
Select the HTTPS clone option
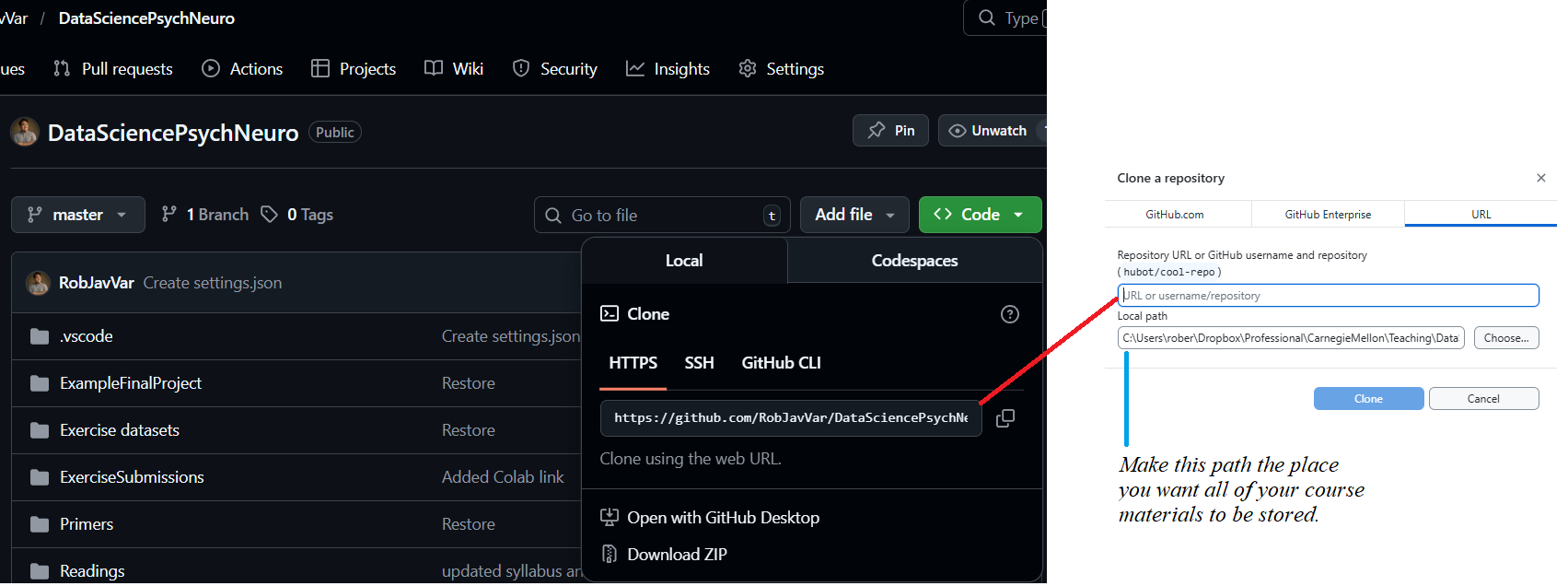[x=633, y=363]
